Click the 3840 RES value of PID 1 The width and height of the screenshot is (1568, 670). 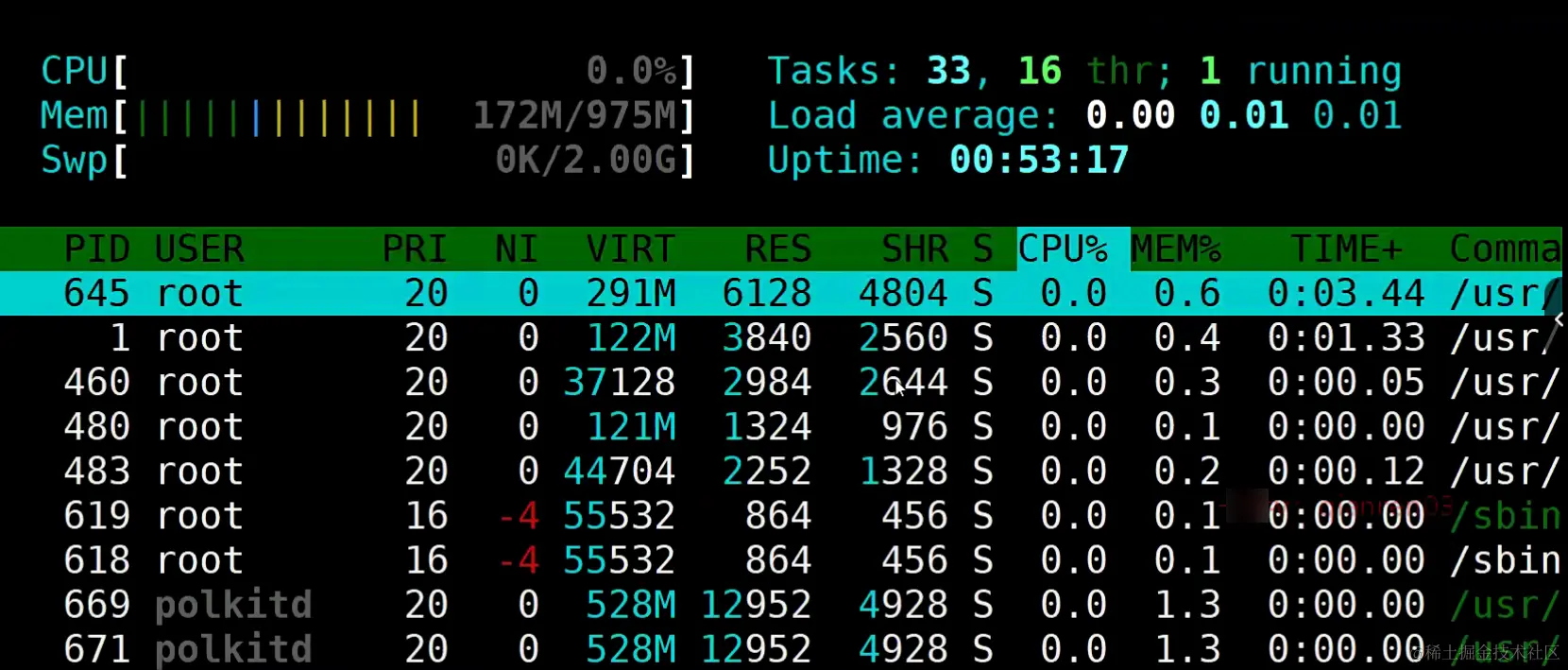tap(767, 337)
